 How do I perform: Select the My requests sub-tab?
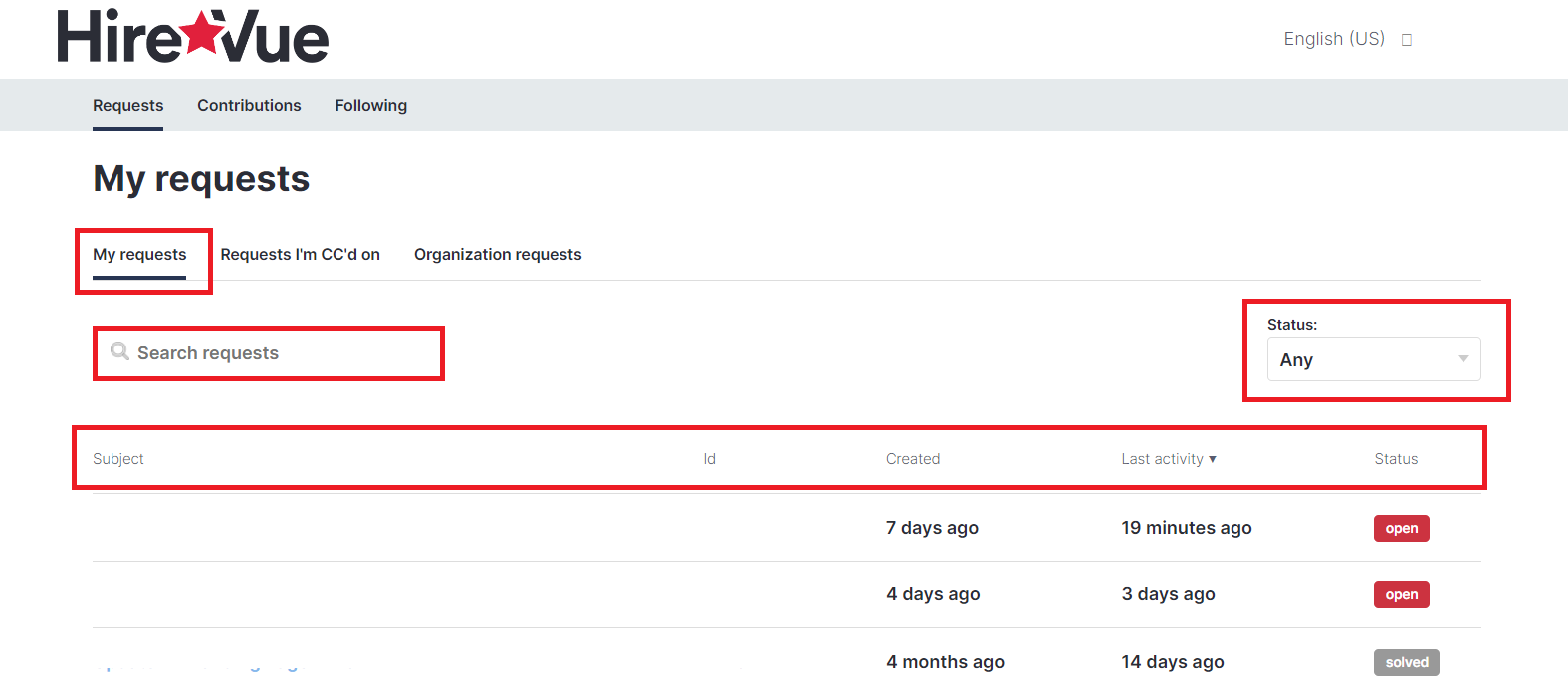click(139, 255)
